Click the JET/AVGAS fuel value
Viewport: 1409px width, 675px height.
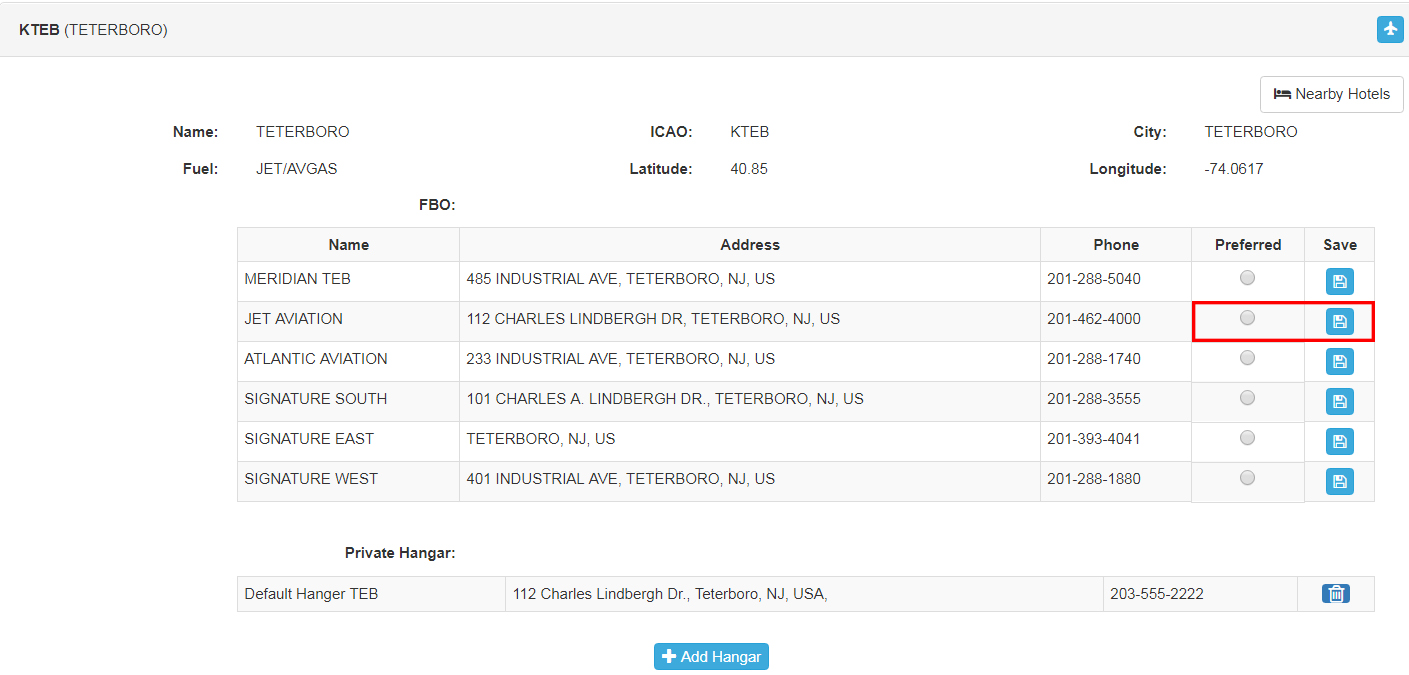(297, 169)
